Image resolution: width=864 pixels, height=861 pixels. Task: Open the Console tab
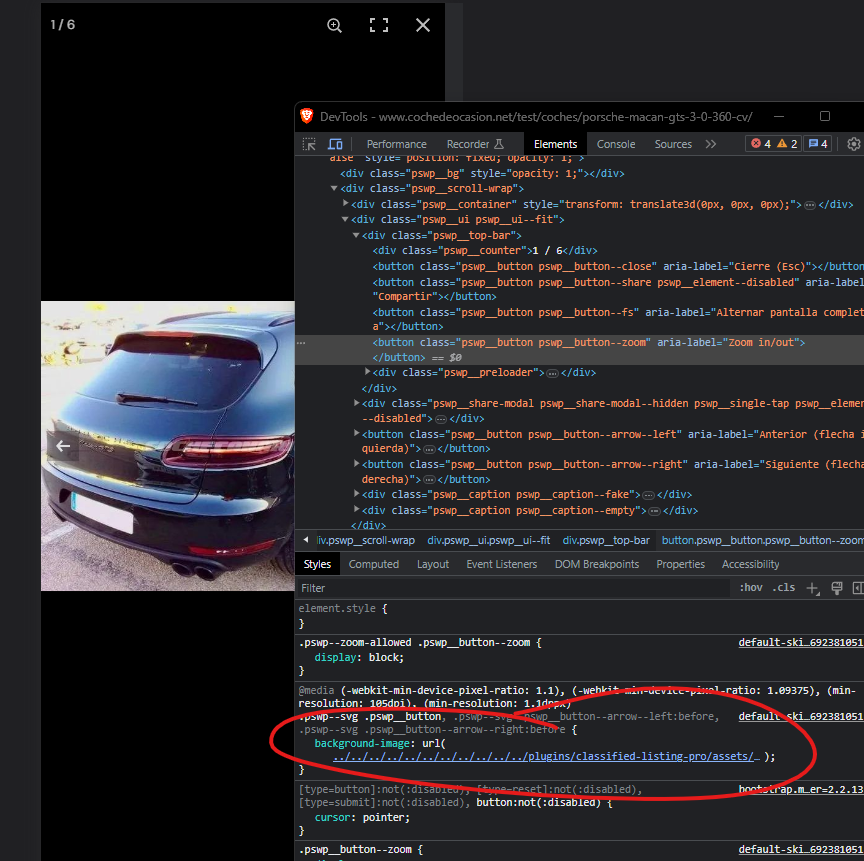pos(616,144)
